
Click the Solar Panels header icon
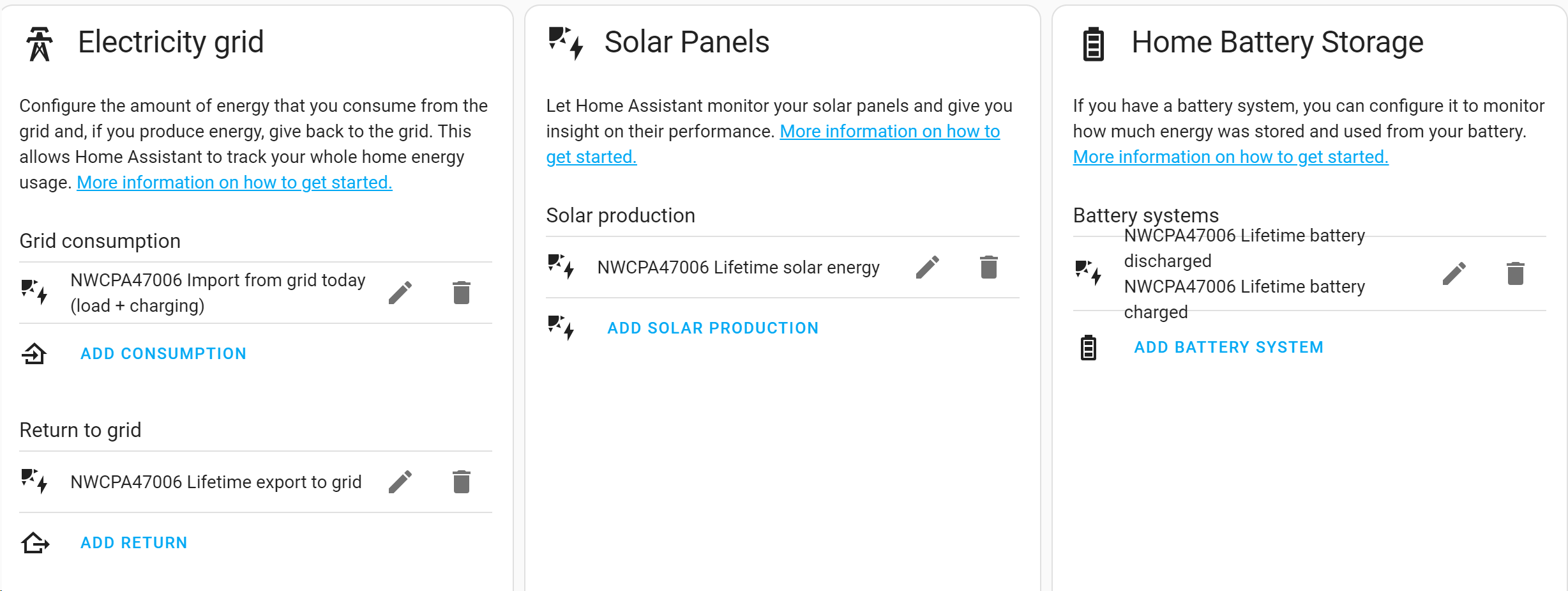tap(566, 43)
